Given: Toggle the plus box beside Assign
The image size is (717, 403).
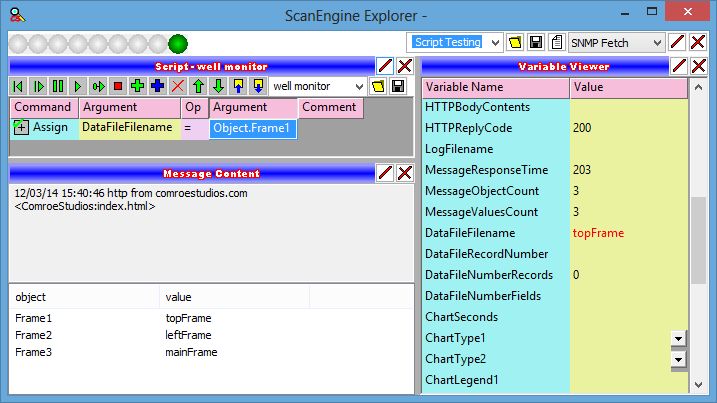Looking at the screenshot, I should coord(21,128).
